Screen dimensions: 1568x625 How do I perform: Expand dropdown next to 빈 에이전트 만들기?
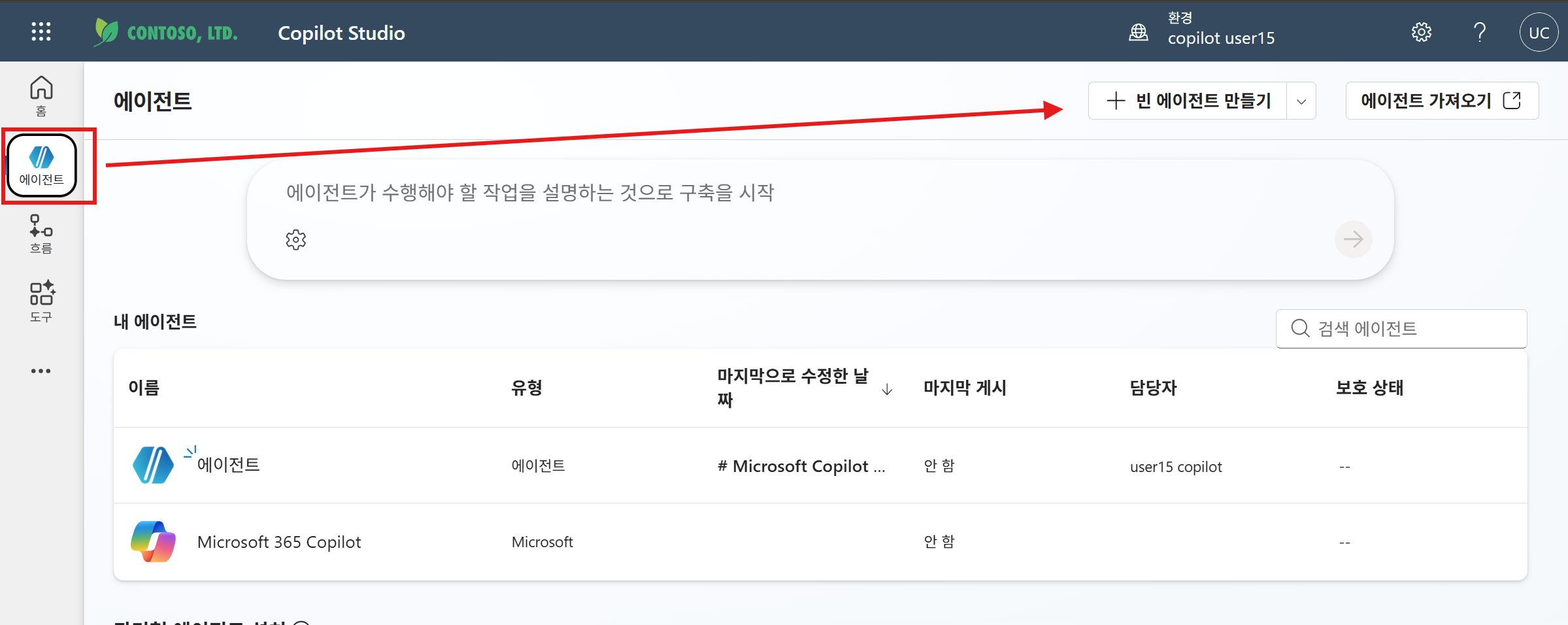point(1301,101)
